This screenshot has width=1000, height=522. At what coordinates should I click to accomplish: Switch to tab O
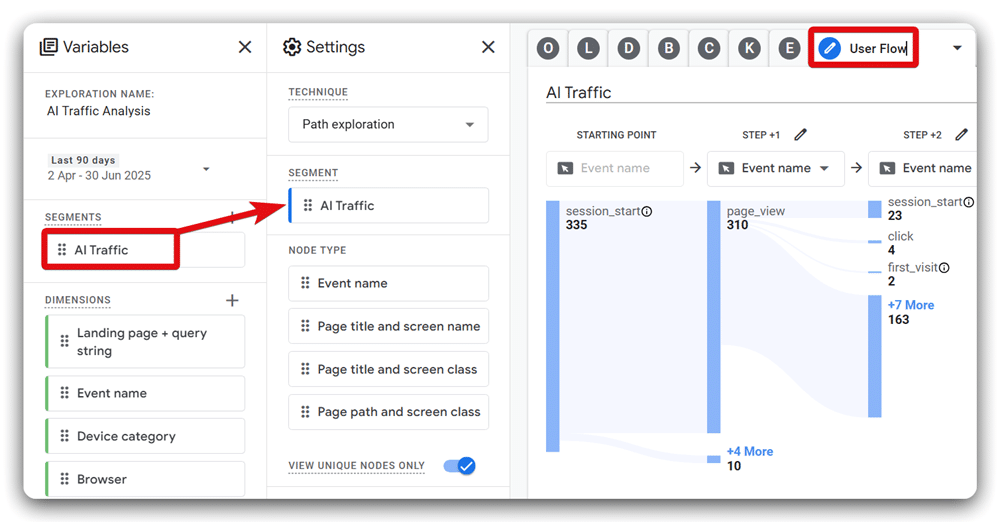pos(548,48)
